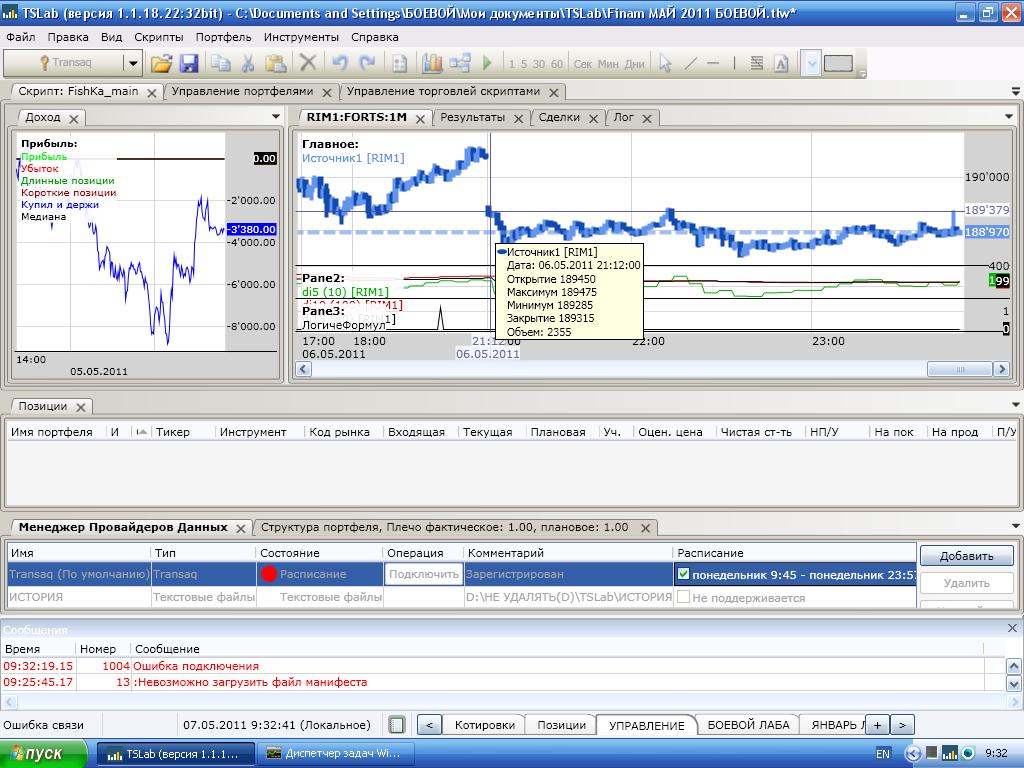The image size is (1024, 768).
Task: Switch to the Результаты tab
Action: (x=472, y=117)
